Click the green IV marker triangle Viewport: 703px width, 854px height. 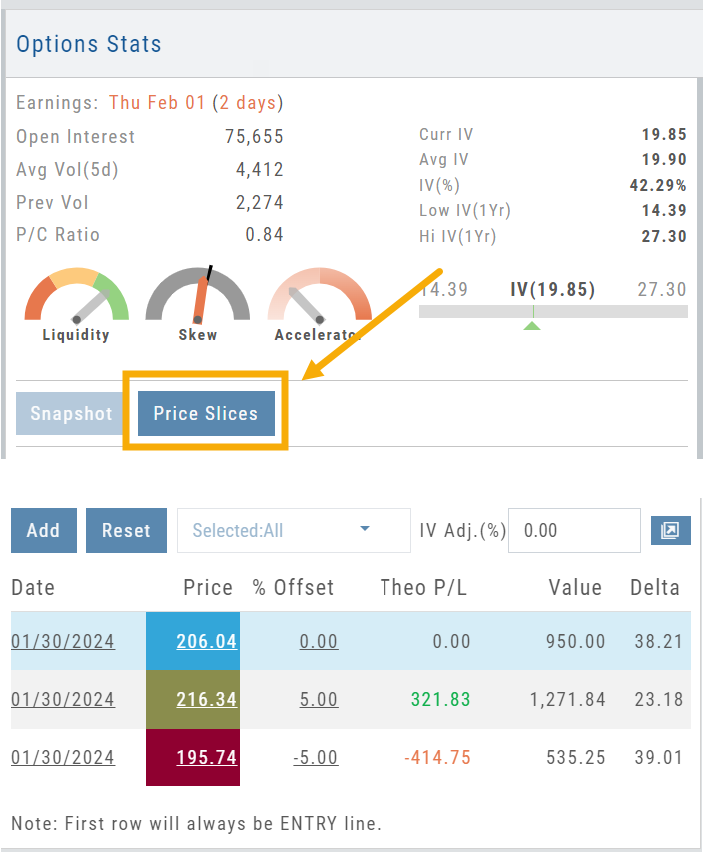point(532,325)
